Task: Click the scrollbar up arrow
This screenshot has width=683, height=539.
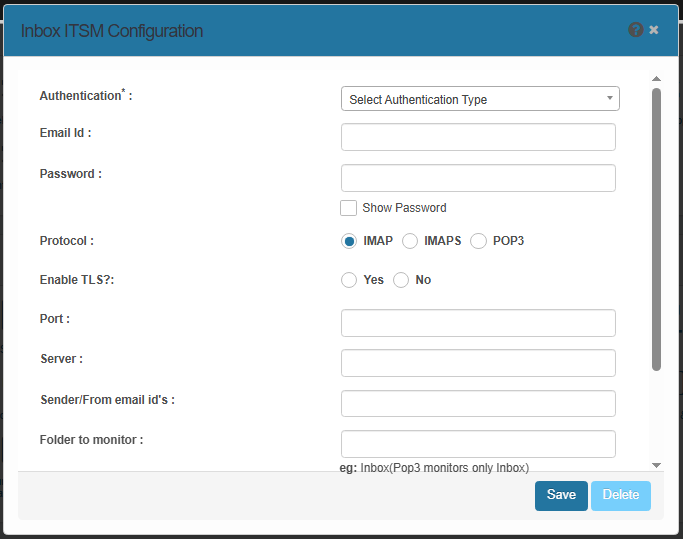Action: (x=656, y=78)
